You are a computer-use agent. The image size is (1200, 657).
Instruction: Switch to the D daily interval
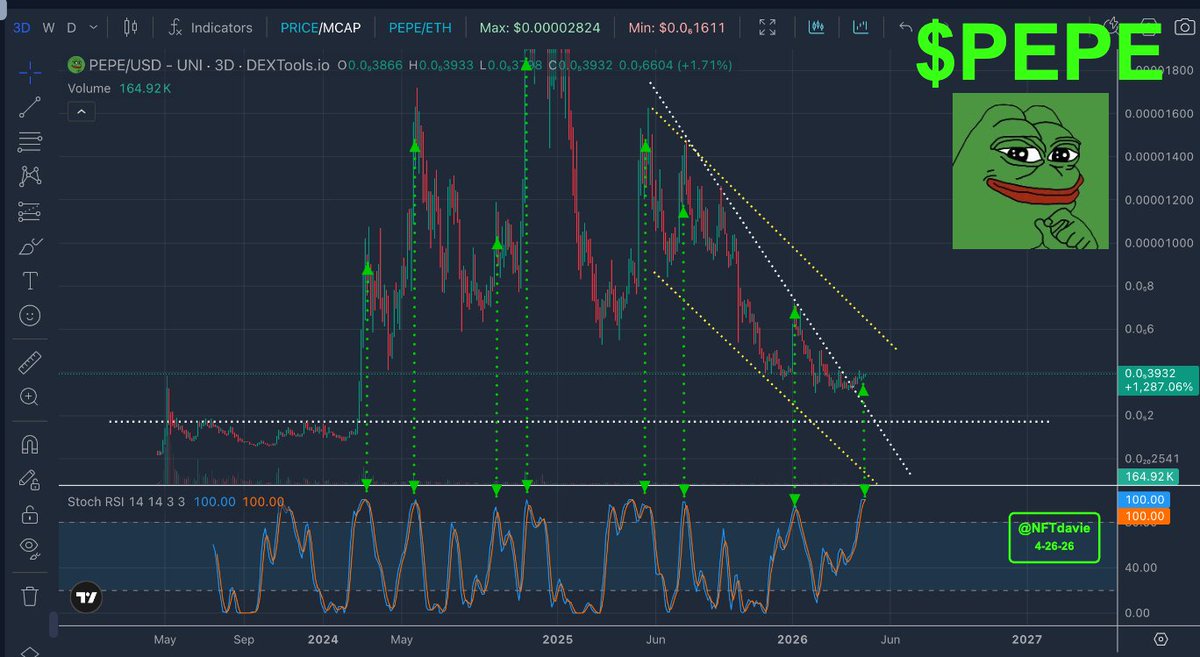pos(69,27)
